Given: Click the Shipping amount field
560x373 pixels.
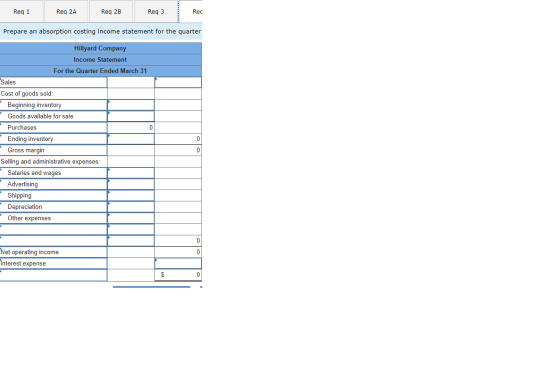Looking at the screenshot, I should pos(131,195).
